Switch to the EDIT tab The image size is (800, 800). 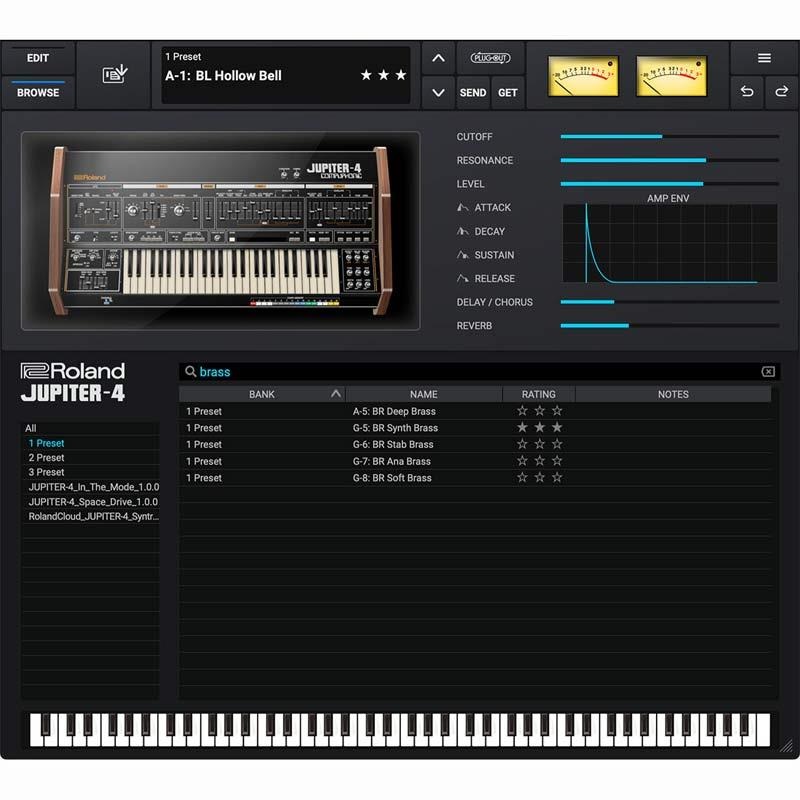[38, 58]
